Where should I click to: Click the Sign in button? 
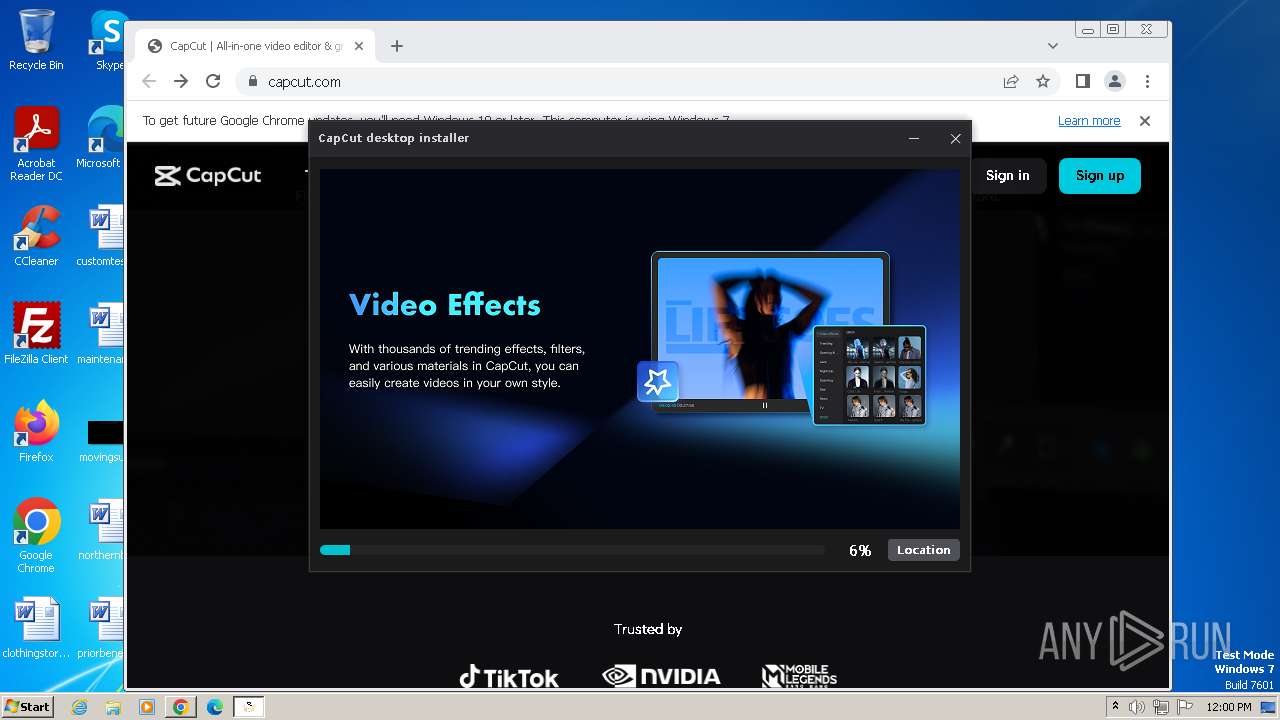[x=1007, y=175]
